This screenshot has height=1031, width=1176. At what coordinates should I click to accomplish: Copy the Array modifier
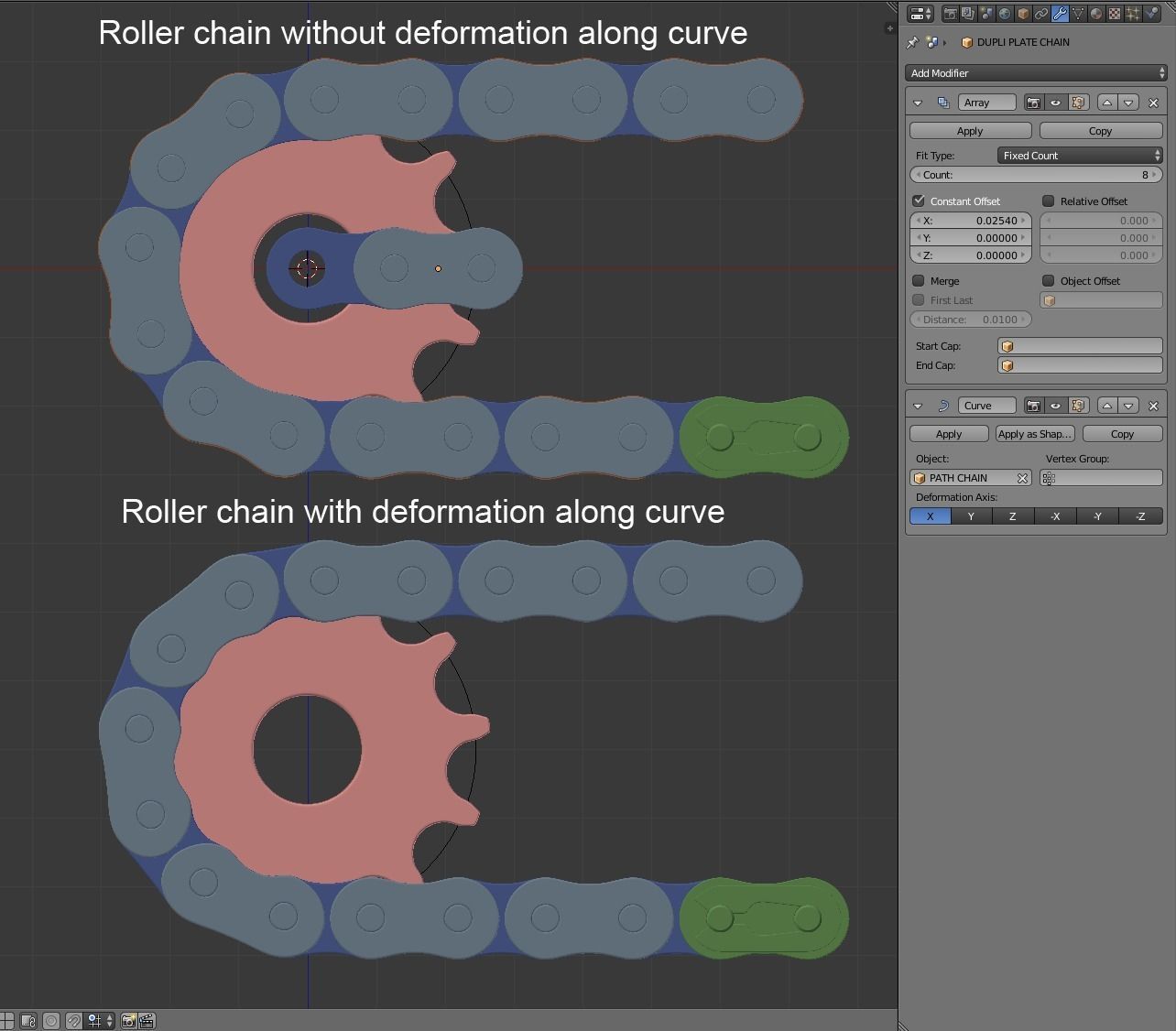tap(1101, 131)
